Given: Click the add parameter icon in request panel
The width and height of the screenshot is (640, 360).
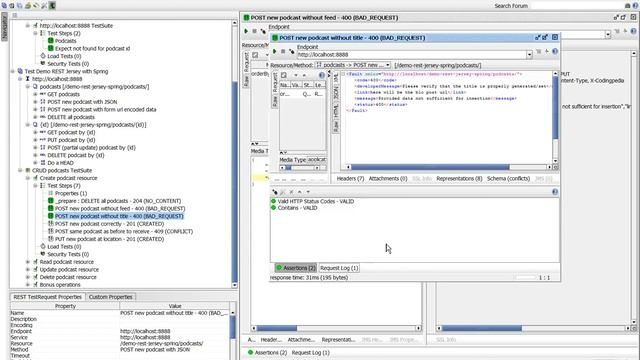Looking at the screenshot, I should pos(284,75).
